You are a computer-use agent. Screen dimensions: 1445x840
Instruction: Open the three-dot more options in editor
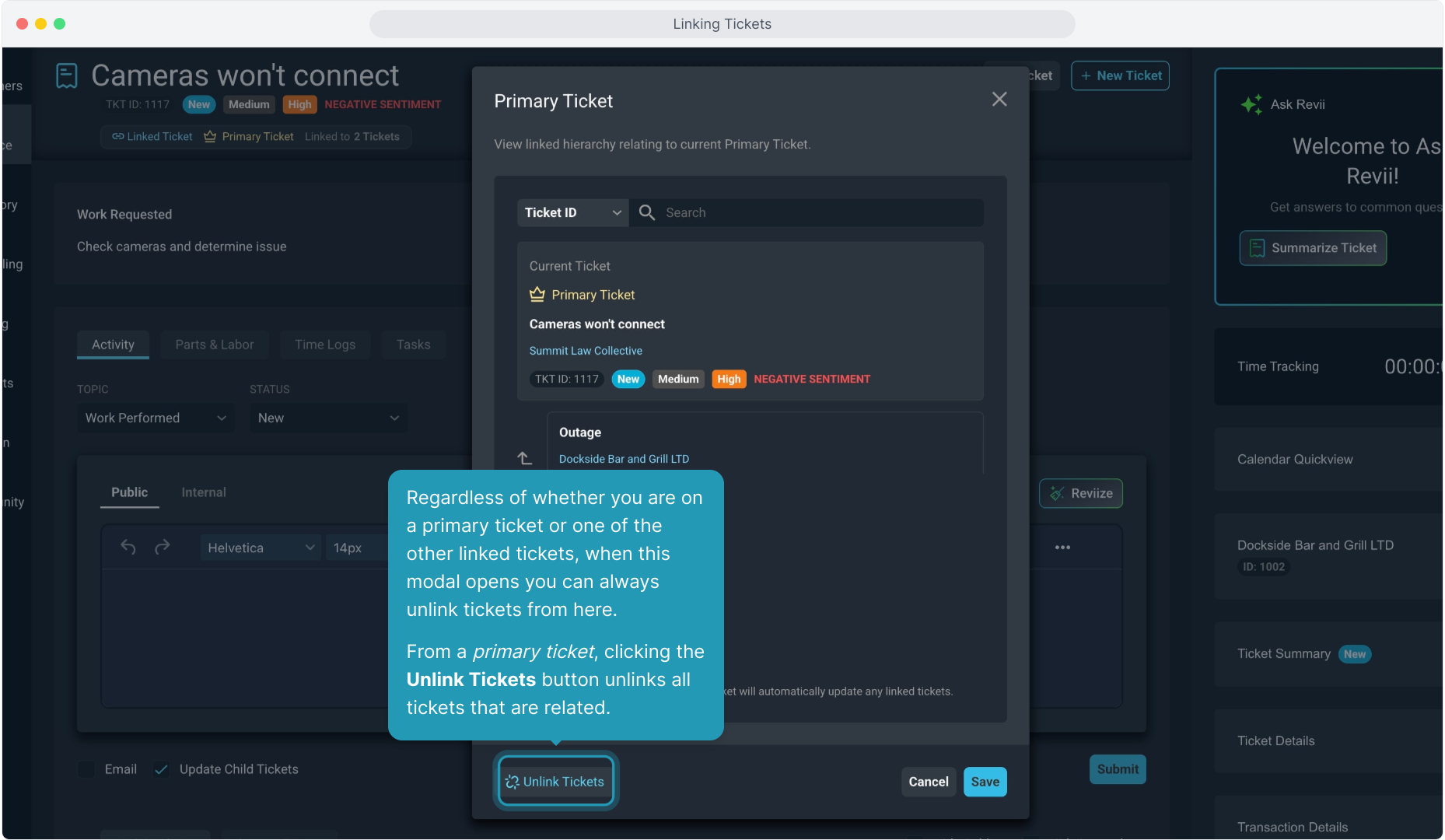pyautogui.click(x=1062, y=548)
